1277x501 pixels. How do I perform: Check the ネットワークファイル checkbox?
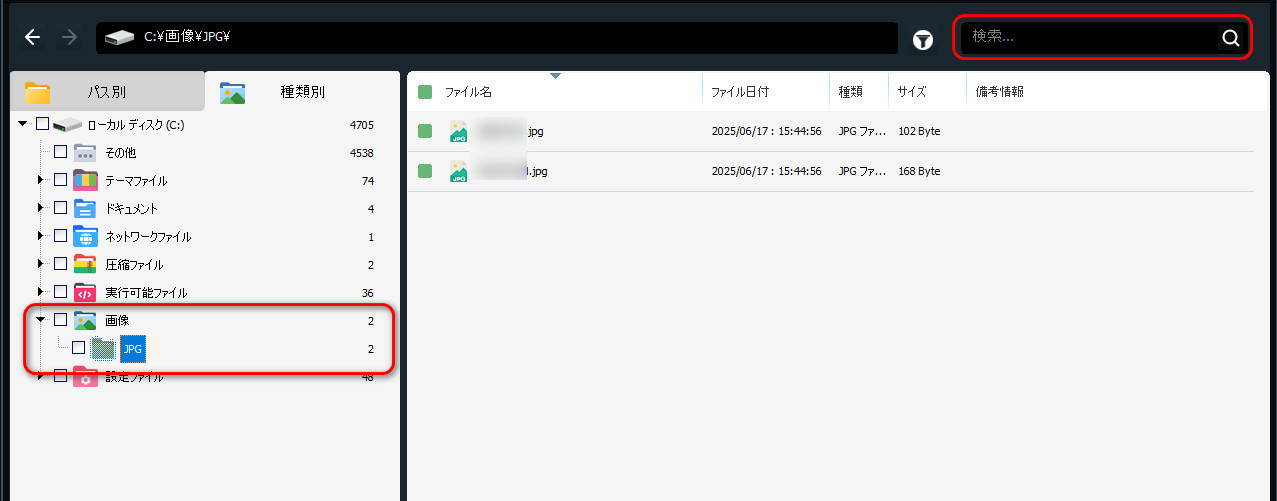tap(60, 236)
